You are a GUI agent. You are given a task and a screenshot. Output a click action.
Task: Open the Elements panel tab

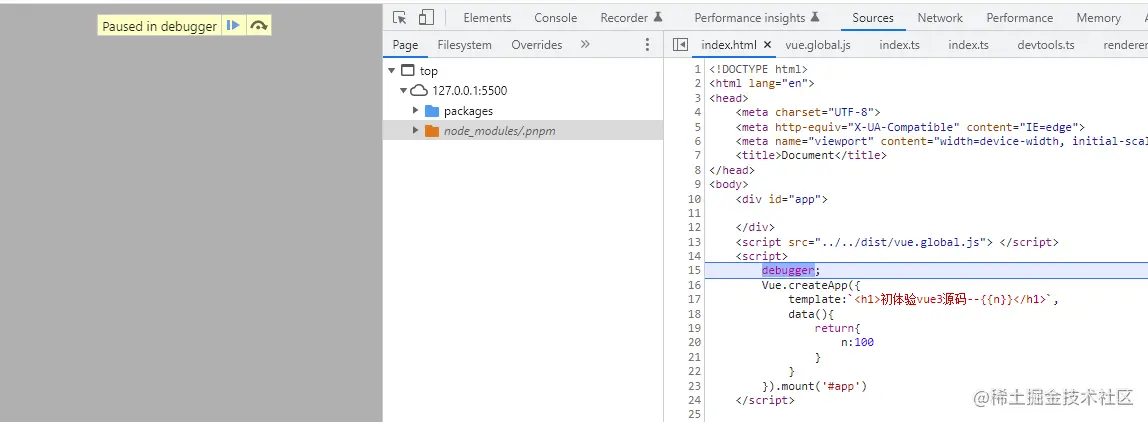tap(488, 18)
